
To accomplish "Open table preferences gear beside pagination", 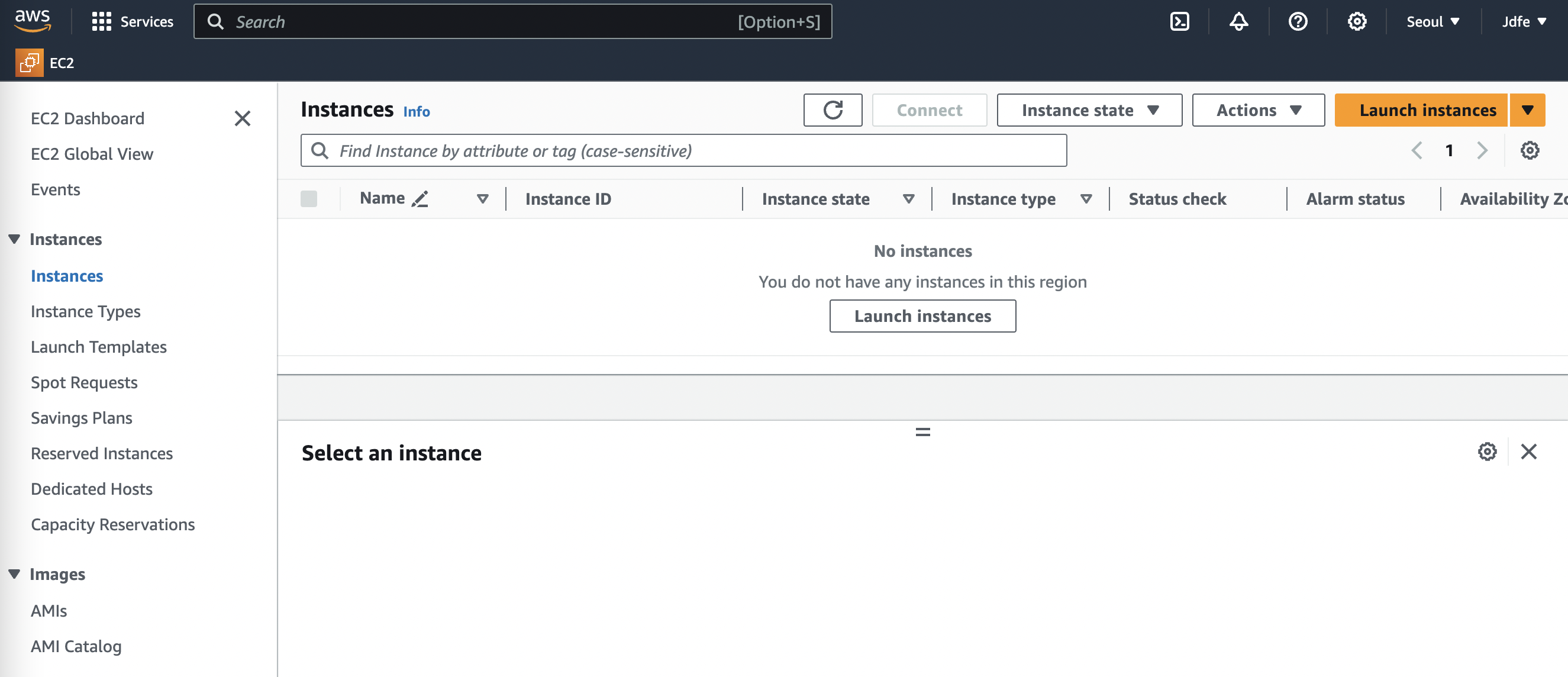I will coord(1529,150).
